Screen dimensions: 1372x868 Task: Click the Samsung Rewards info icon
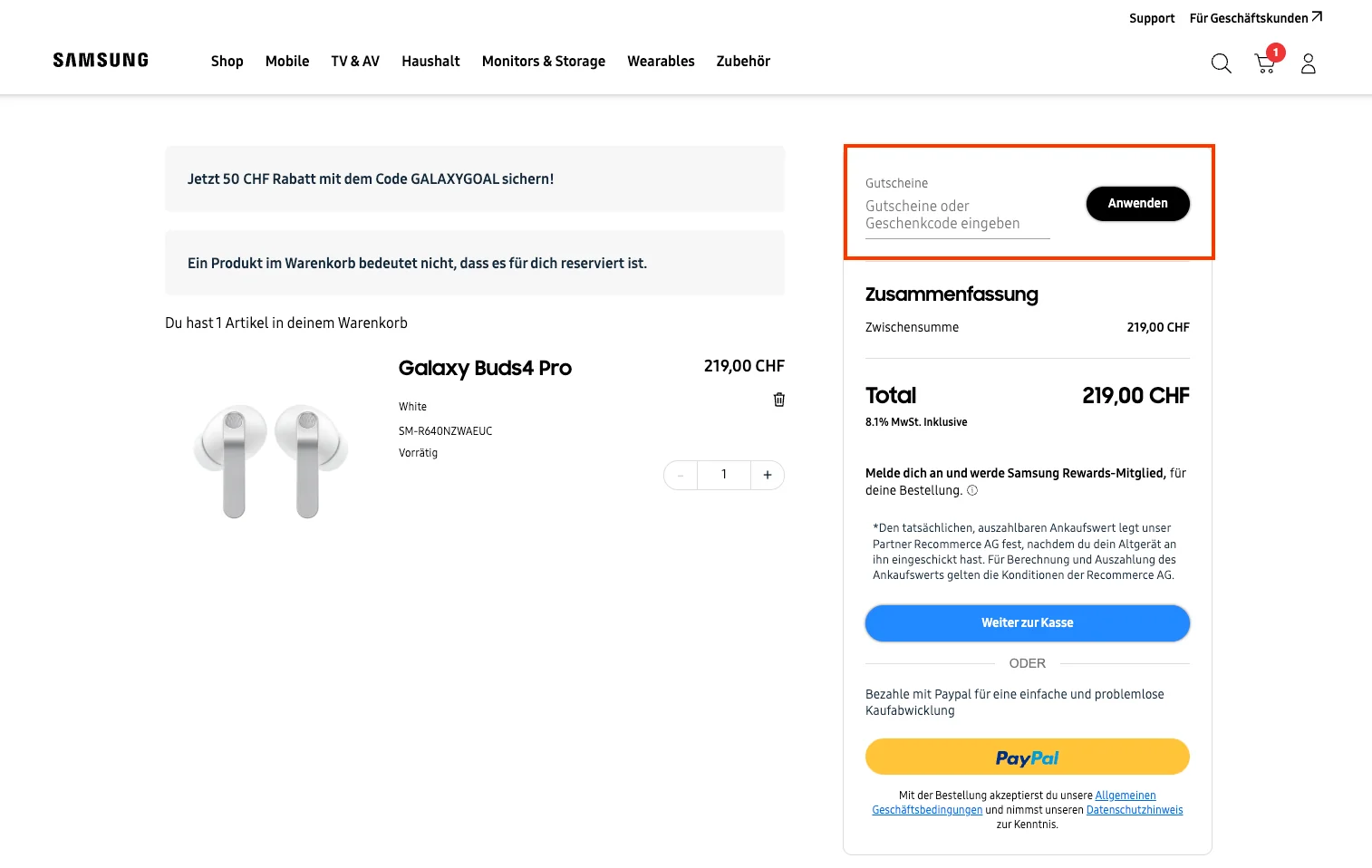click(972, 491)
